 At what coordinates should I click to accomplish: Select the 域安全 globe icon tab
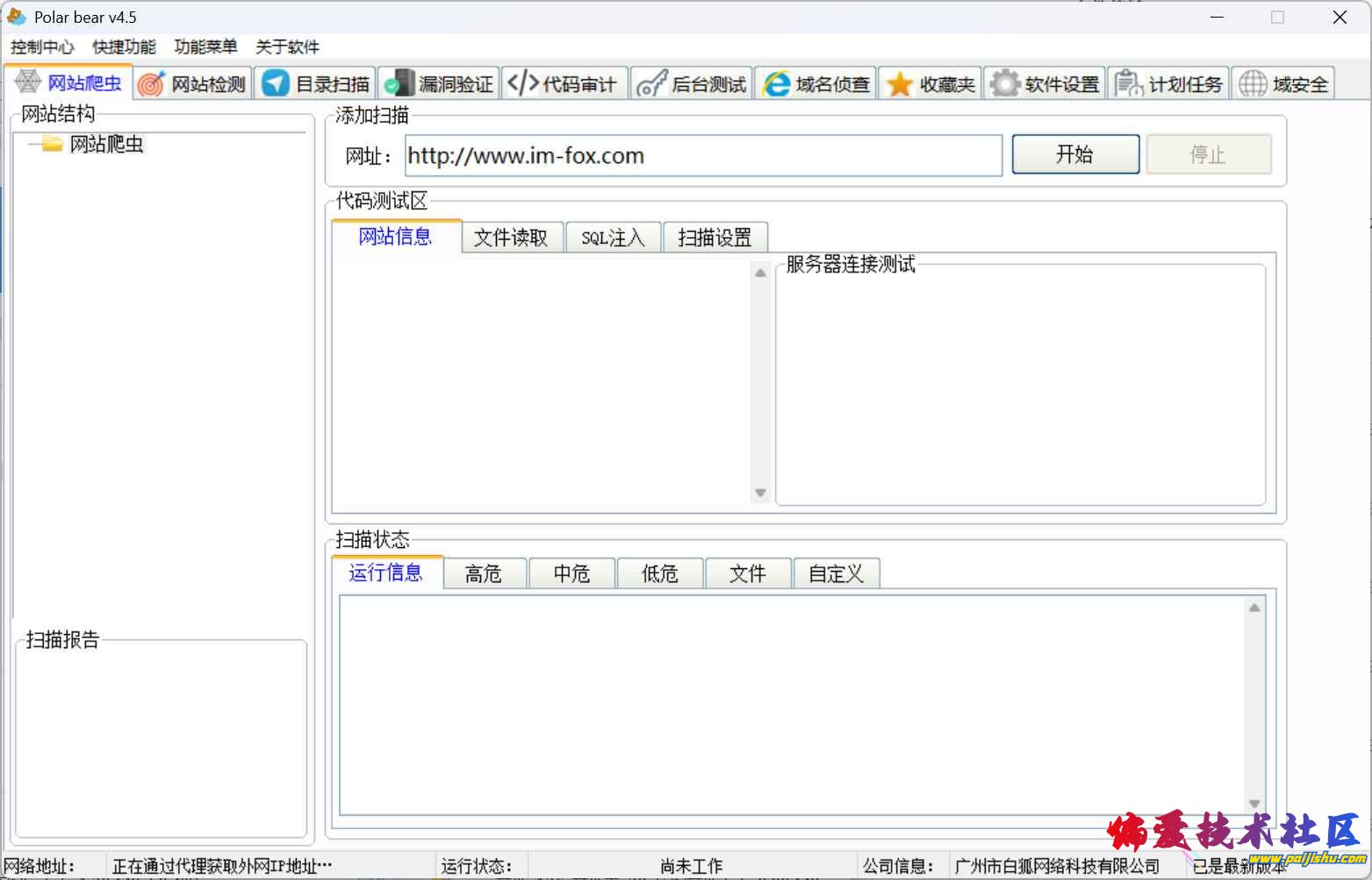[x=1253, y=84]
